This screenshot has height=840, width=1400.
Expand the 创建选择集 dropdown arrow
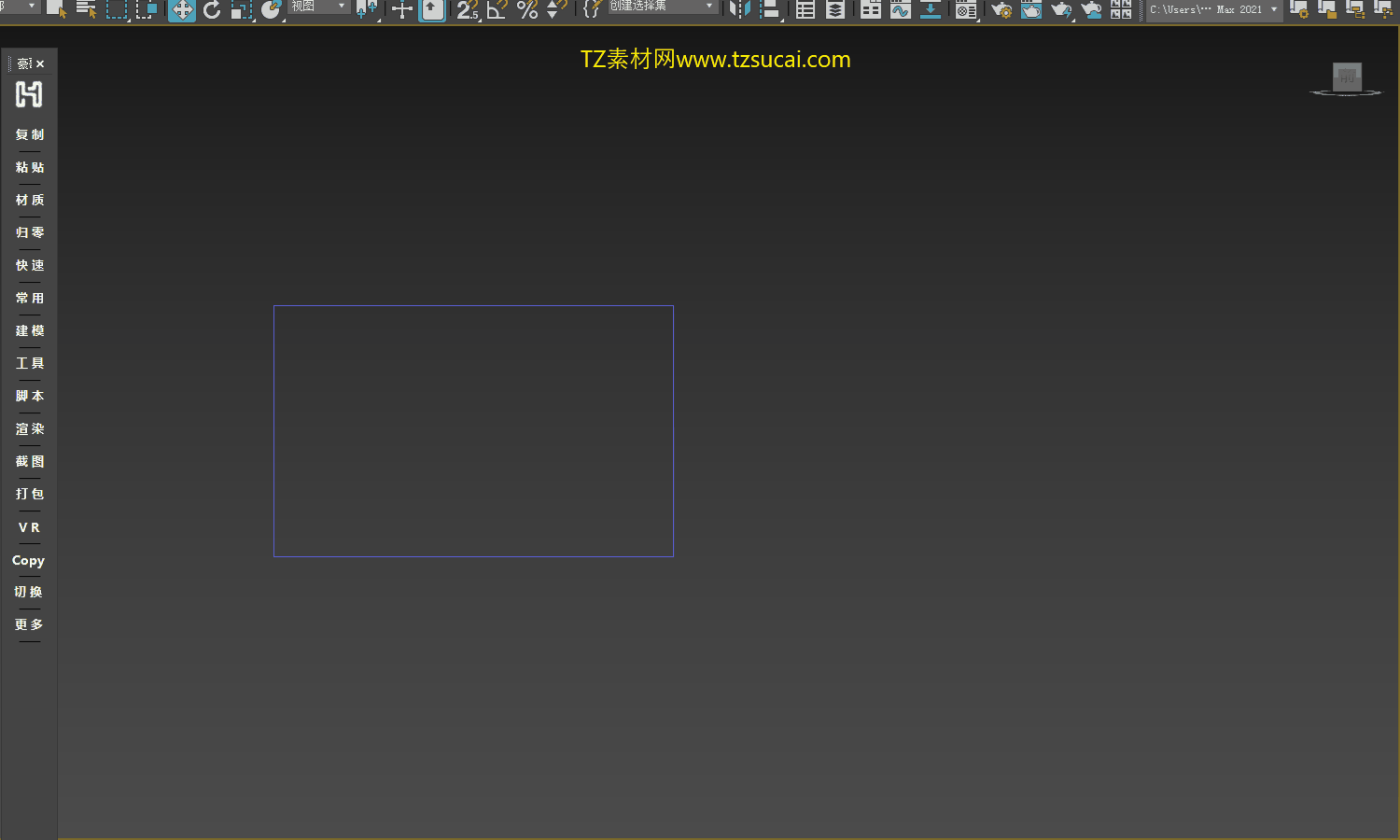[710, 7]
